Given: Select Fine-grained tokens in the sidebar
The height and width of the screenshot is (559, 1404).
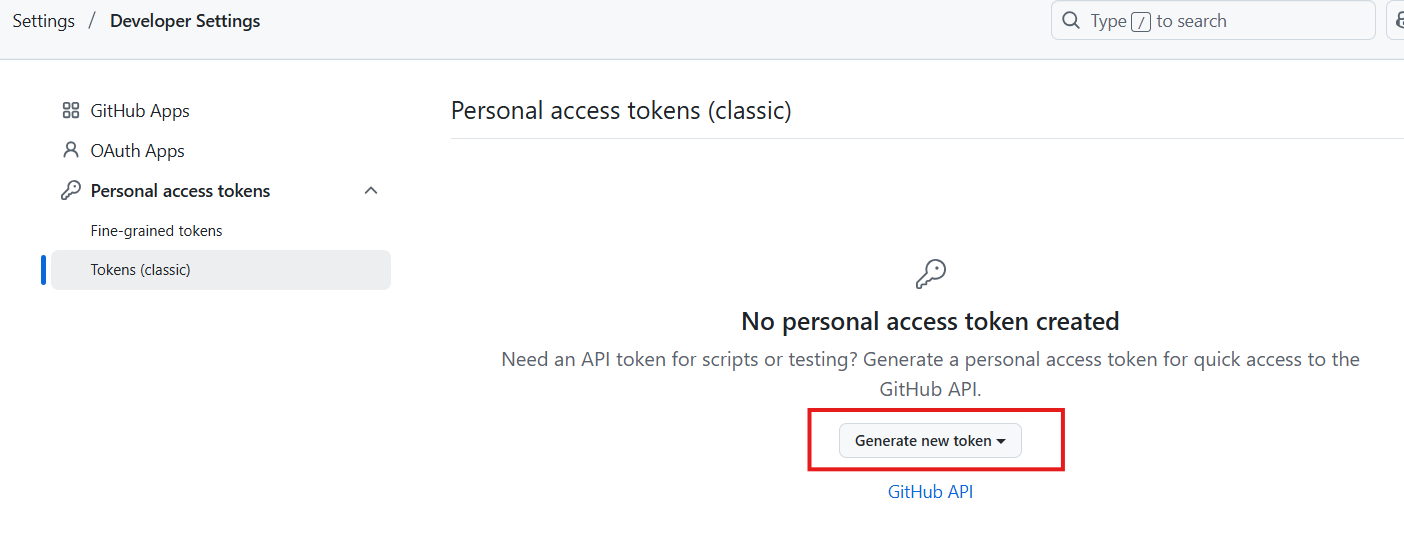Looking at the screenshot, I should [x=157, y=231].
